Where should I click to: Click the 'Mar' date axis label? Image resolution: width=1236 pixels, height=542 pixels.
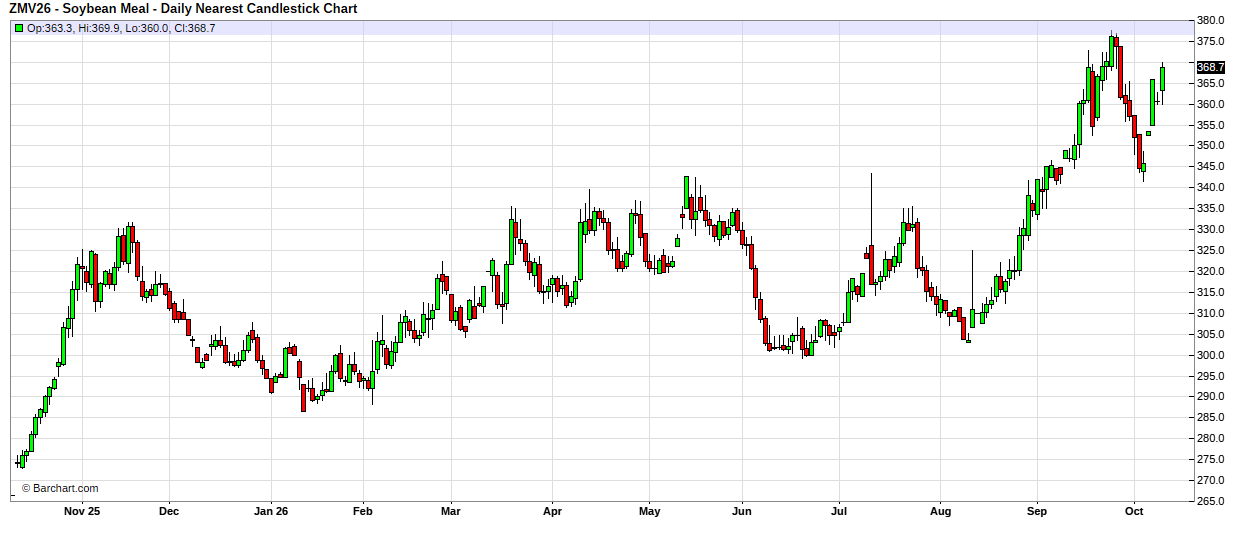[x=450, y=511]
